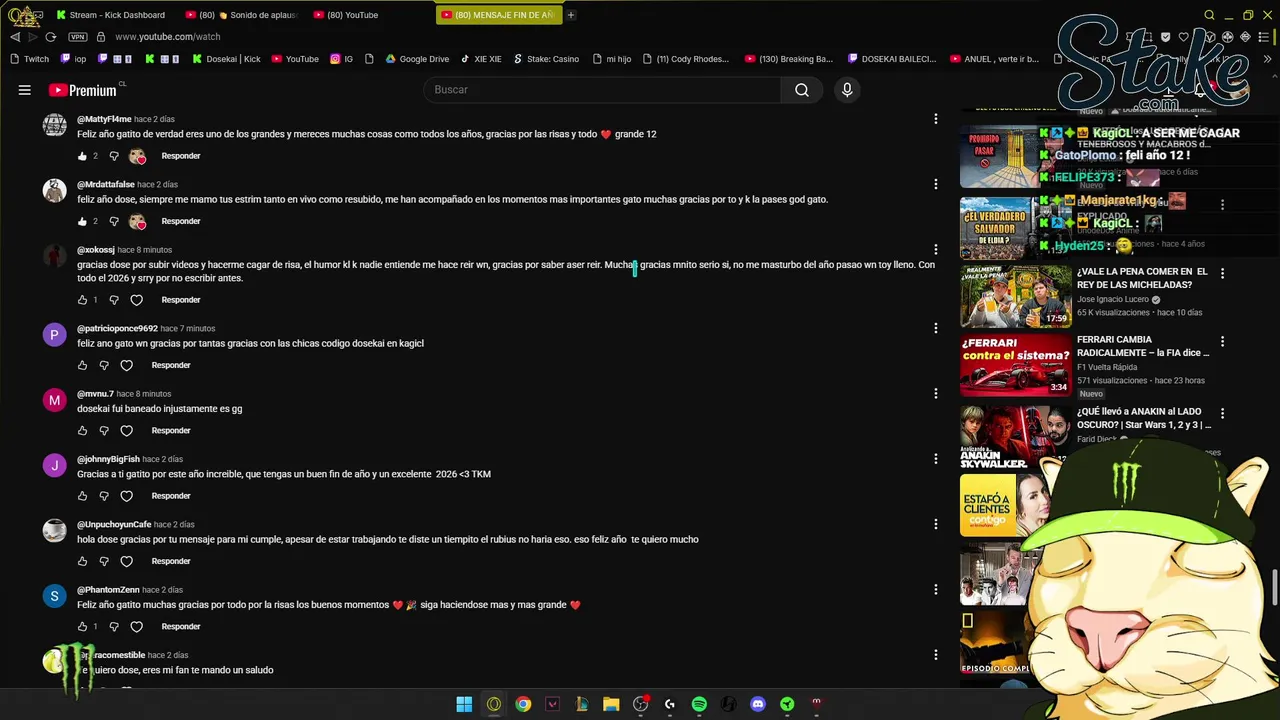Screen dimensions: 1280x720
Task: Open the XIE XIE TikTok bookmark
Action: click(x=481, y=59)
